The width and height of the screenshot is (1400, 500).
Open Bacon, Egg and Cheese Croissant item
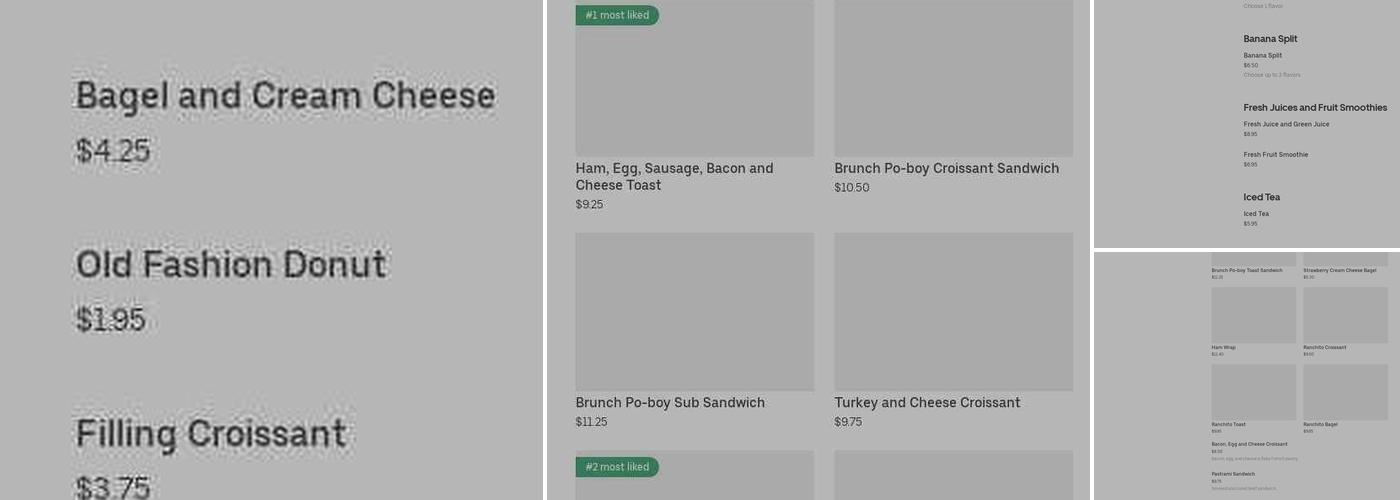click(1249, 444)
